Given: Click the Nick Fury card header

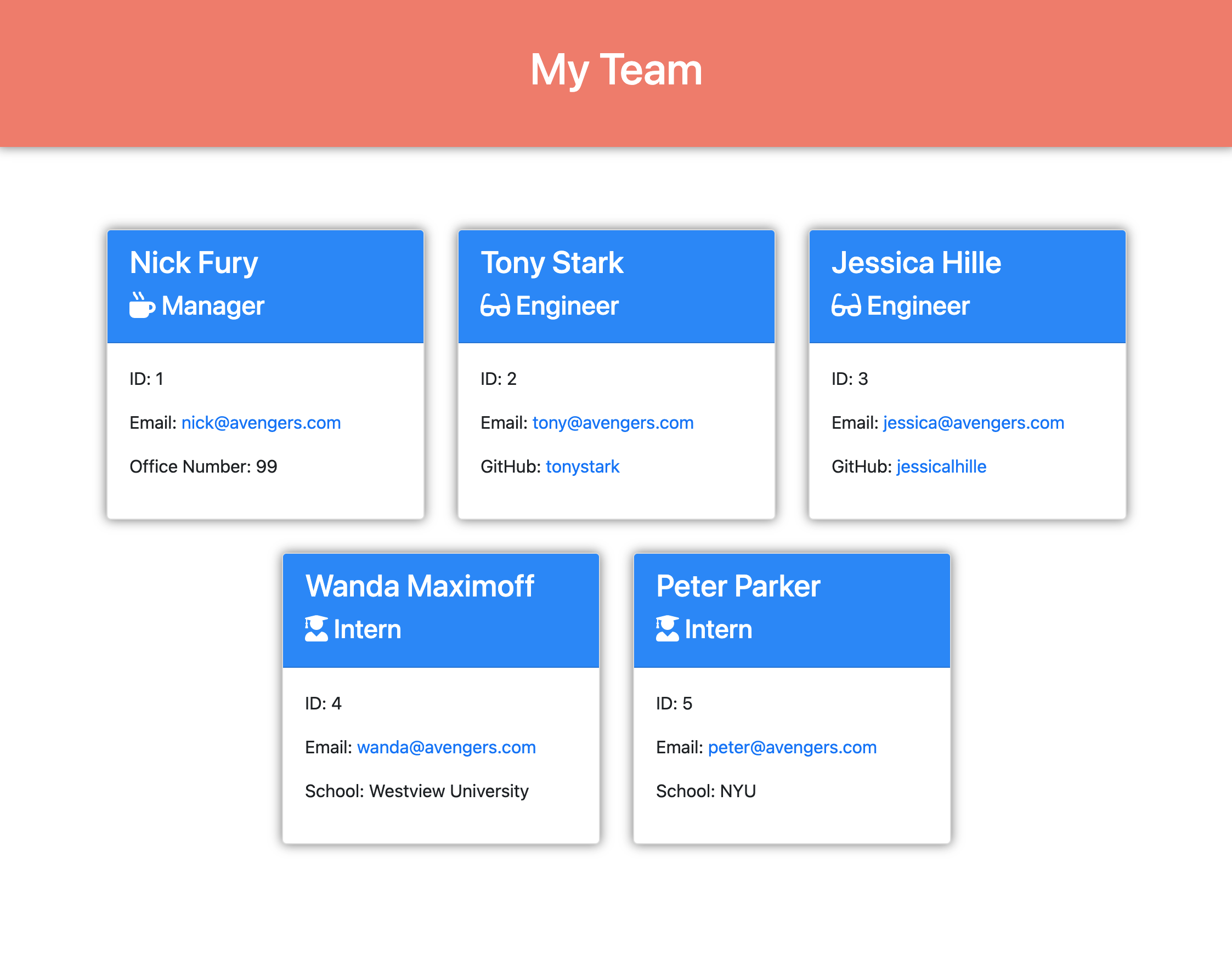Looking at the screenshot, I should click(x=264, y=263).
